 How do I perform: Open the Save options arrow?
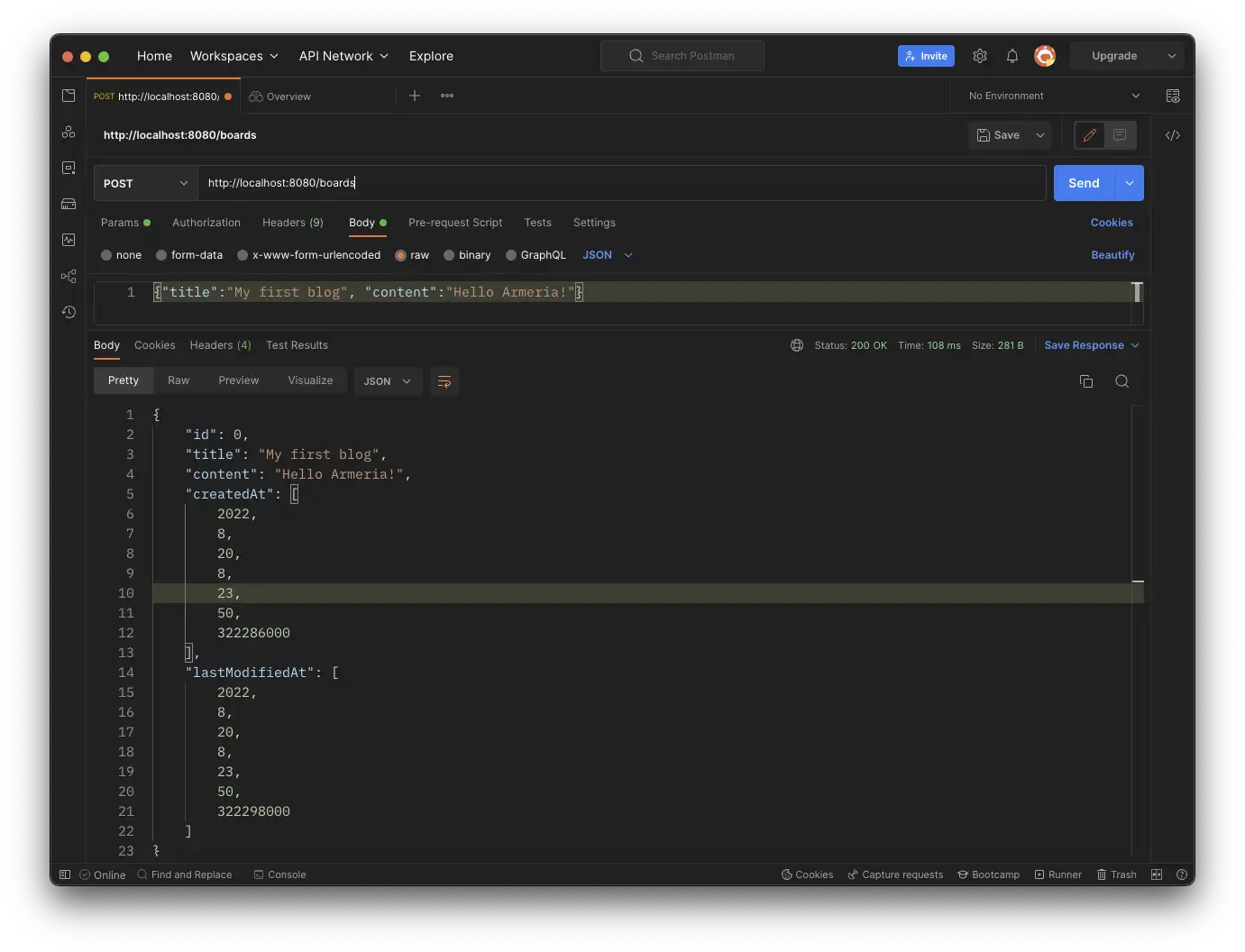1040,135
